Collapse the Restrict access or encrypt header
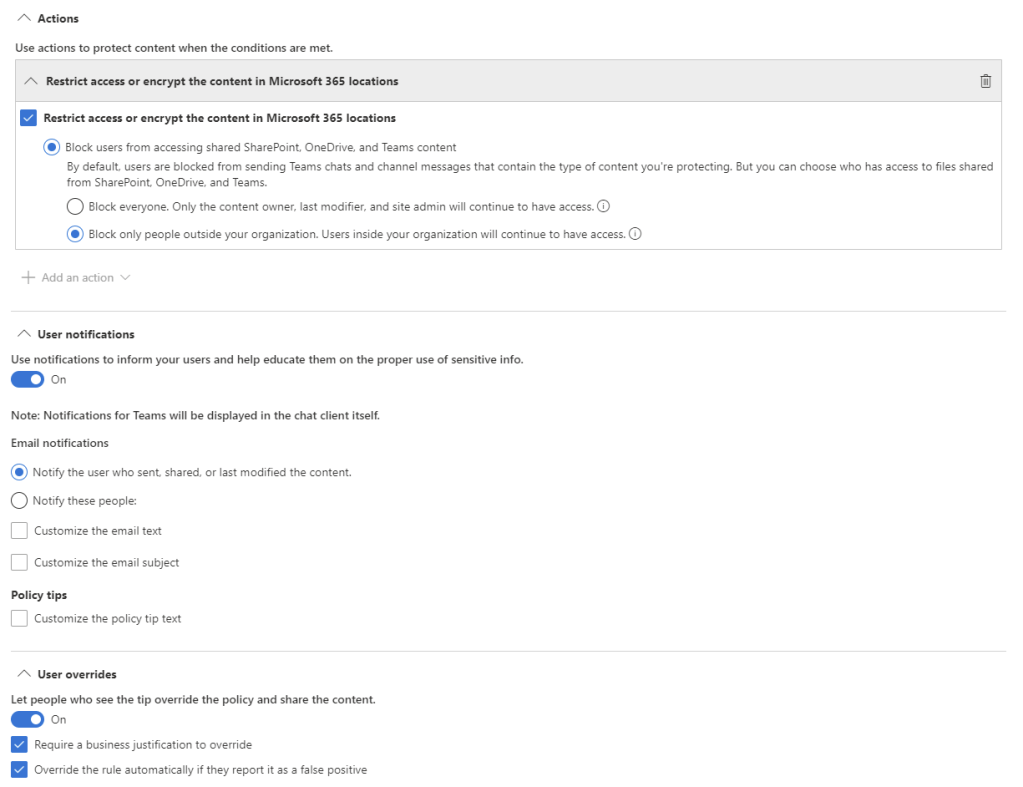Screen dimensions: 1023x787 coord(31,81)
